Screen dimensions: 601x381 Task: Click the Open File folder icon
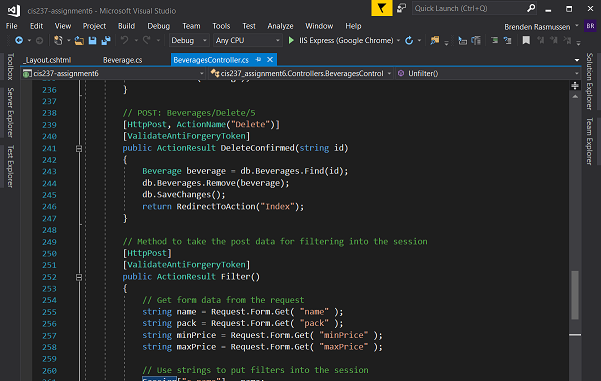[x=79, y=40]
